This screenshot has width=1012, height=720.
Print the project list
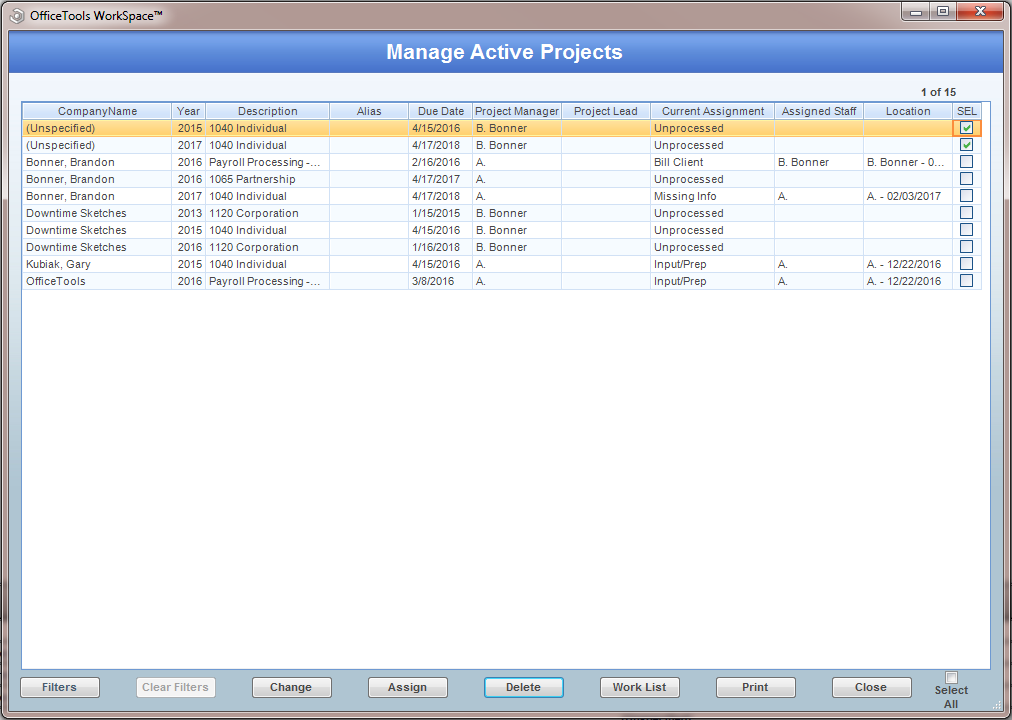(x=755, y=687)
